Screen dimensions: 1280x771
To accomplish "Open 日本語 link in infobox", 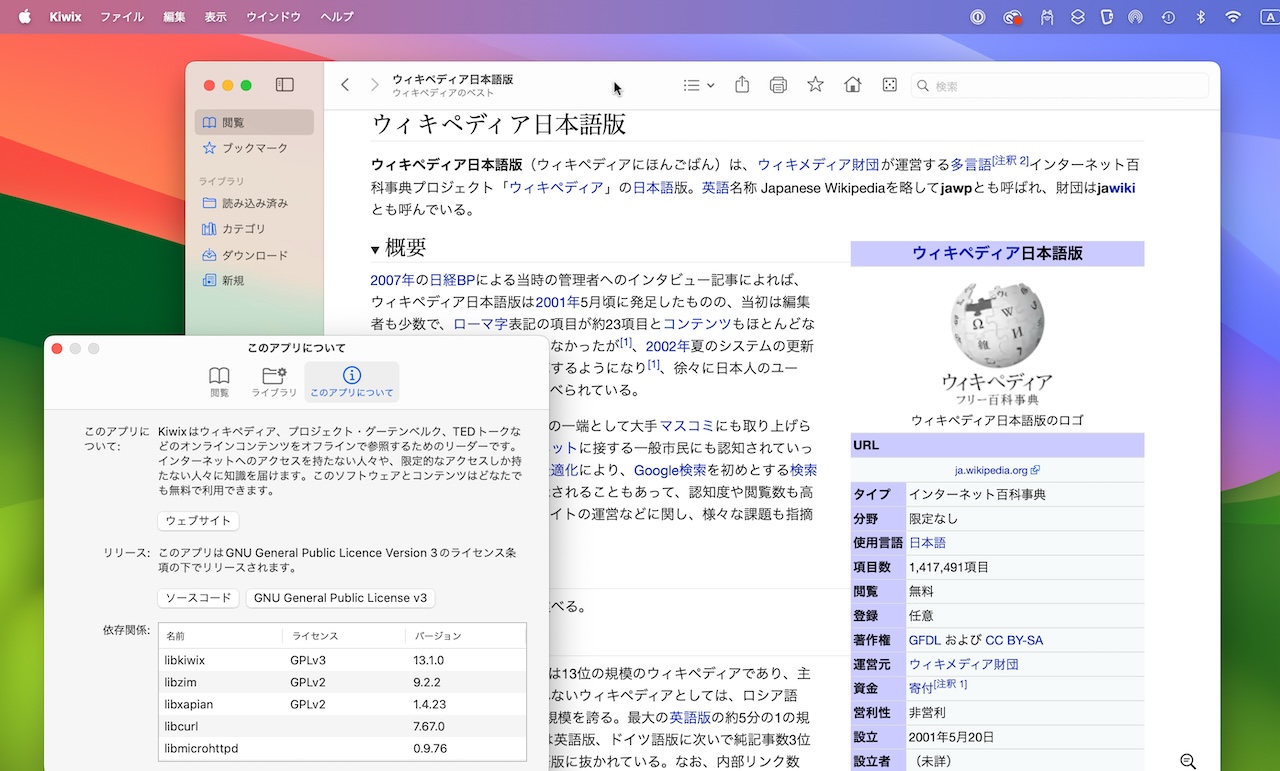I will point(927,543).
